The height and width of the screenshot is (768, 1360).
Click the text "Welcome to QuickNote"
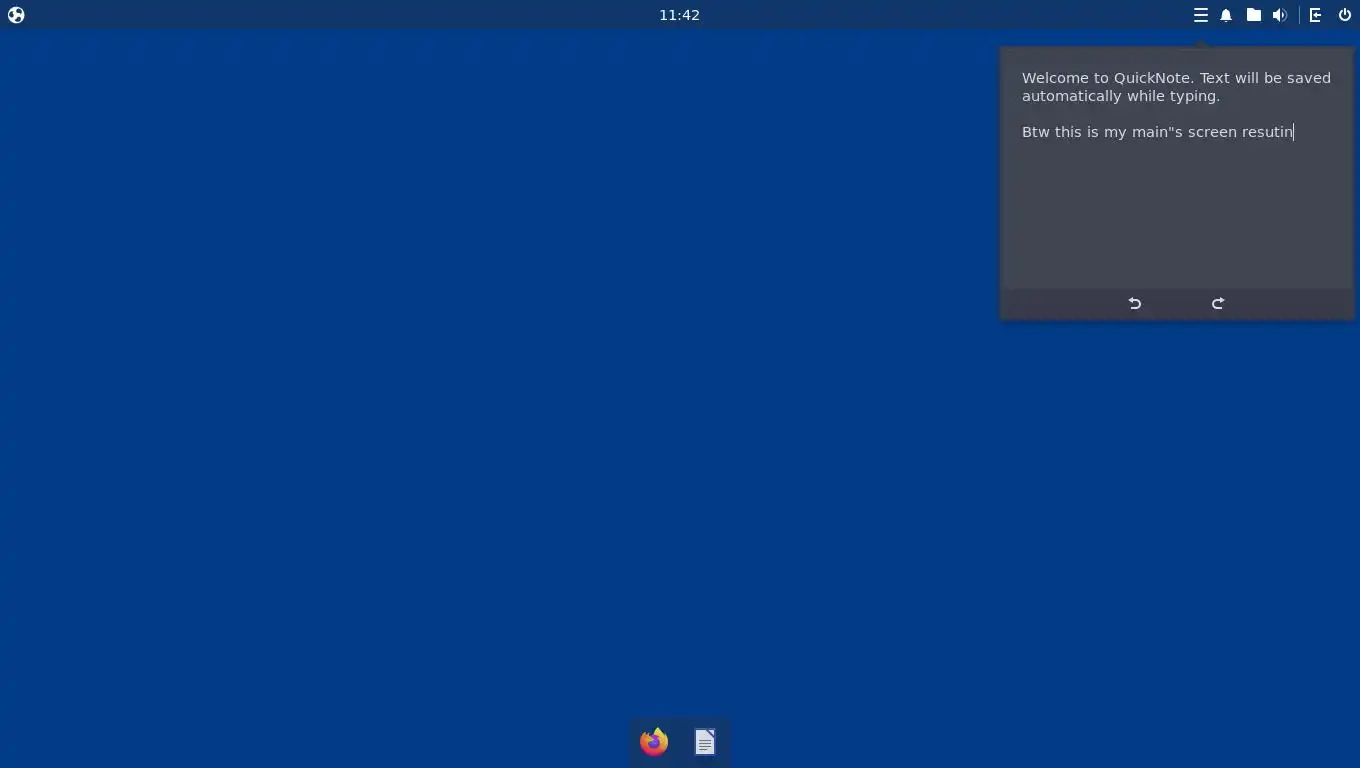(1106, 78)
